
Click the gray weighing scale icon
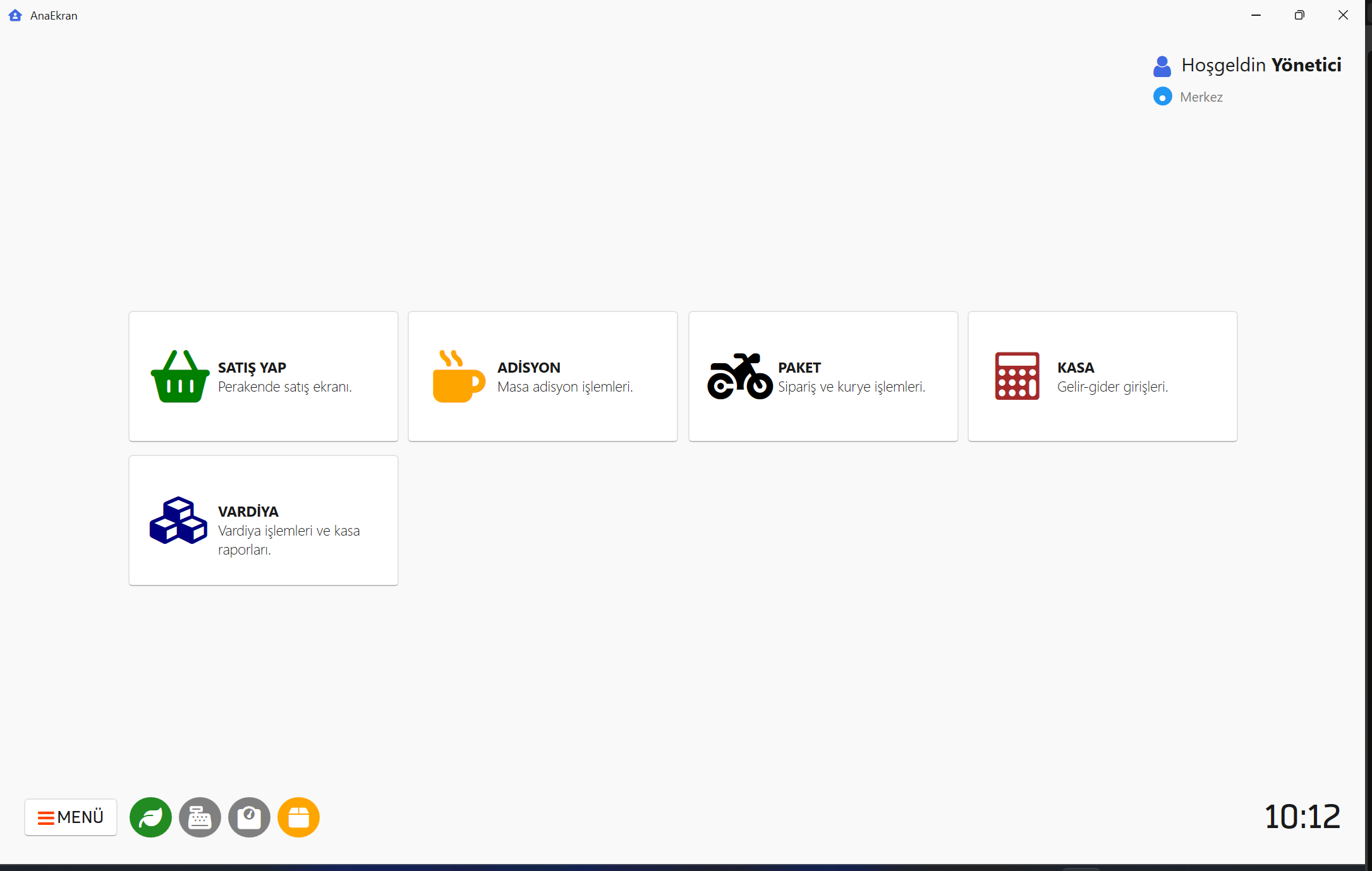(x=249, y=817)
